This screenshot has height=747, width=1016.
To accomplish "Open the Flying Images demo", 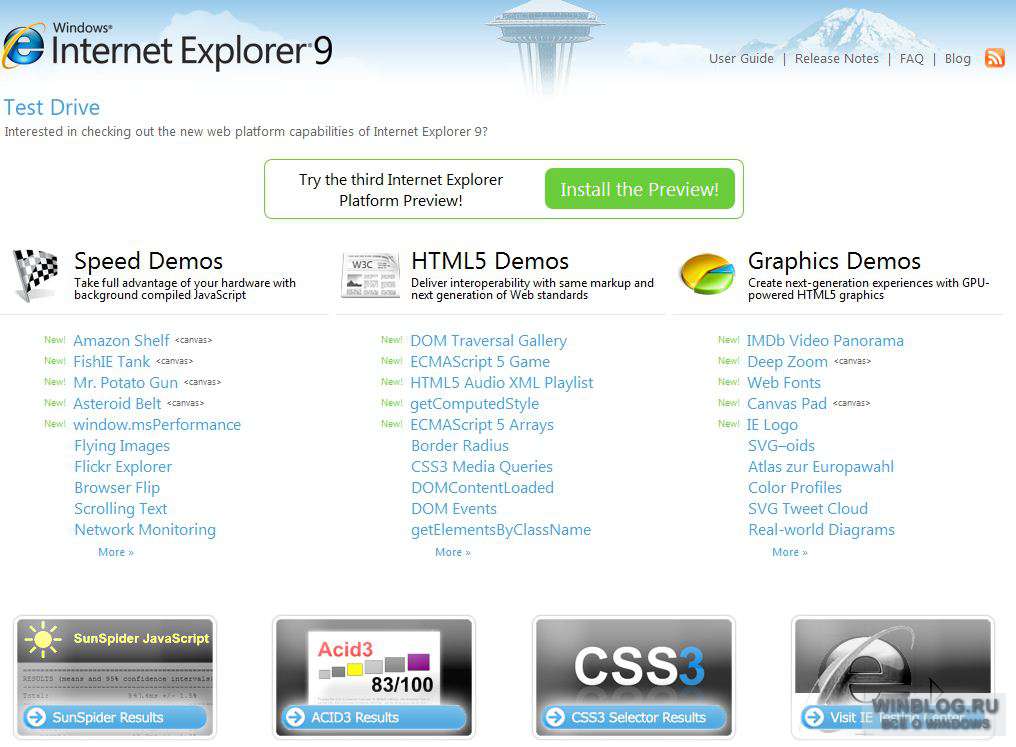I will point(122,446).
